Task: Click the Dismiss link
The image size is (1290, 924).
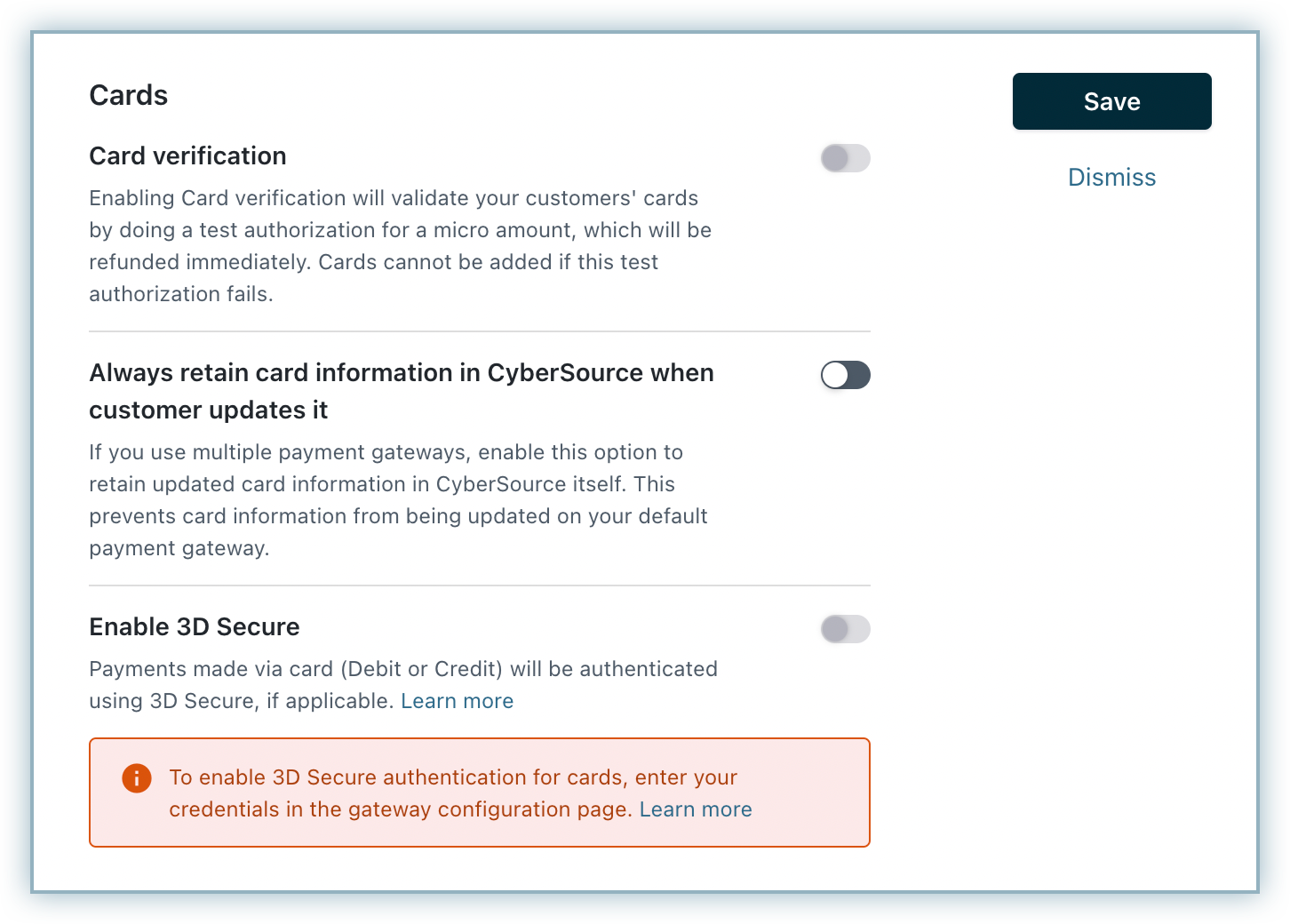Action: tap(1111, 178)
